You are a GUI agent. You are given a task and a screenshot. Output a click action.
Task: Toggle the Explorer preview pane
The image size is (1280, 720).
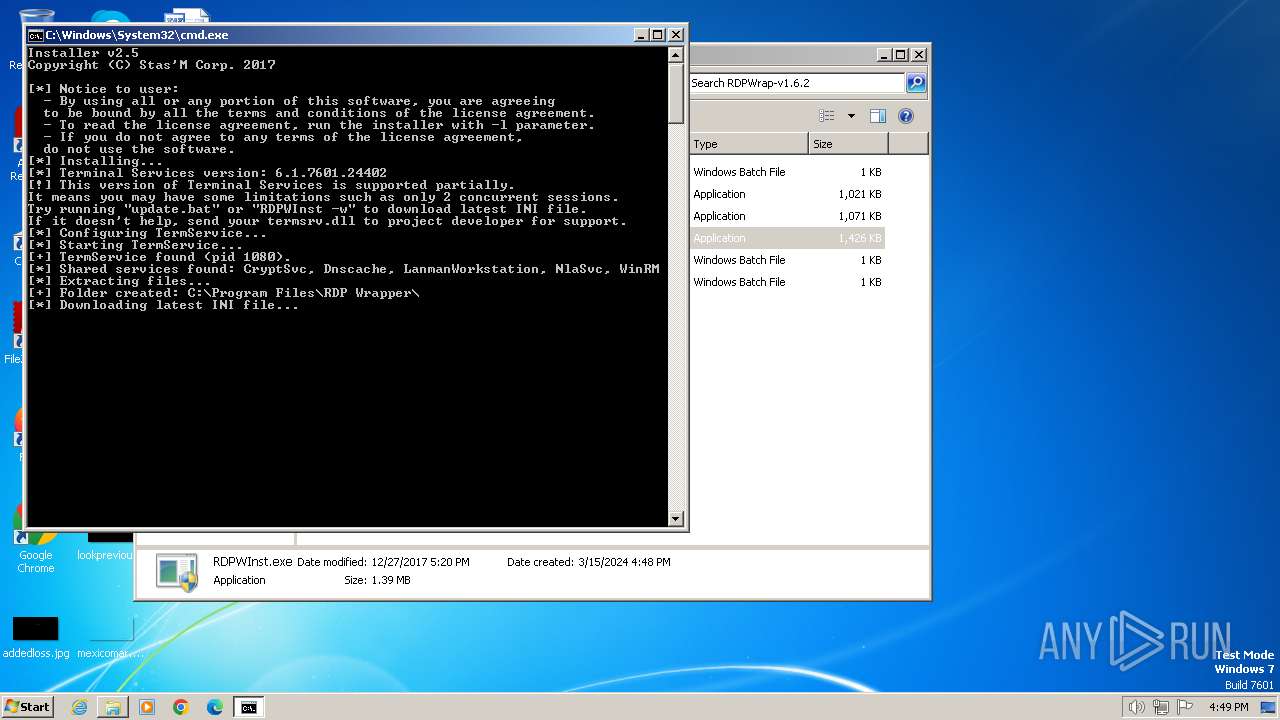point(878,116)
